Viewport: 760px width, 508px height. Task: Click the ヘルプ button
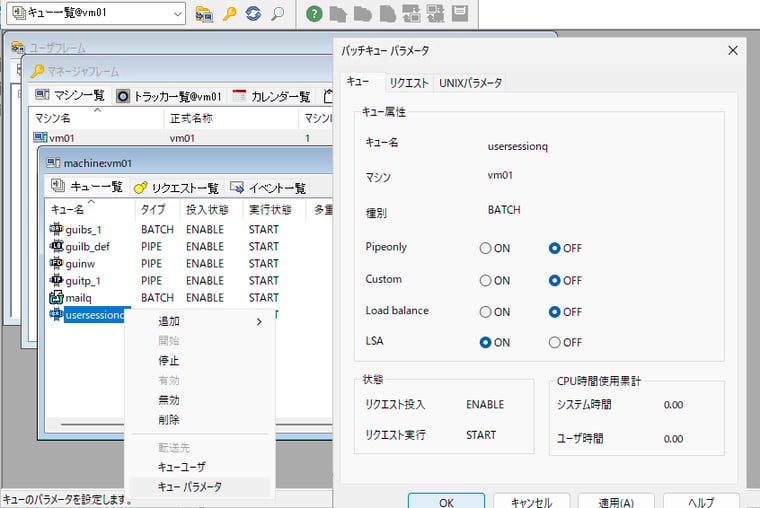coord(701,501)
